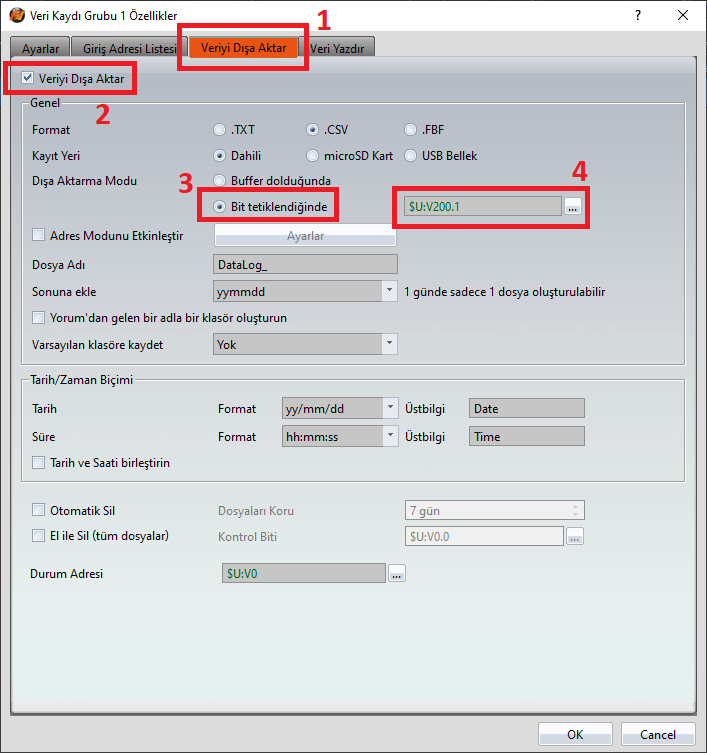Screen dimensions: 707x753
Task: Select the .TXT format radio button
Action: click(x=219, y=130)
